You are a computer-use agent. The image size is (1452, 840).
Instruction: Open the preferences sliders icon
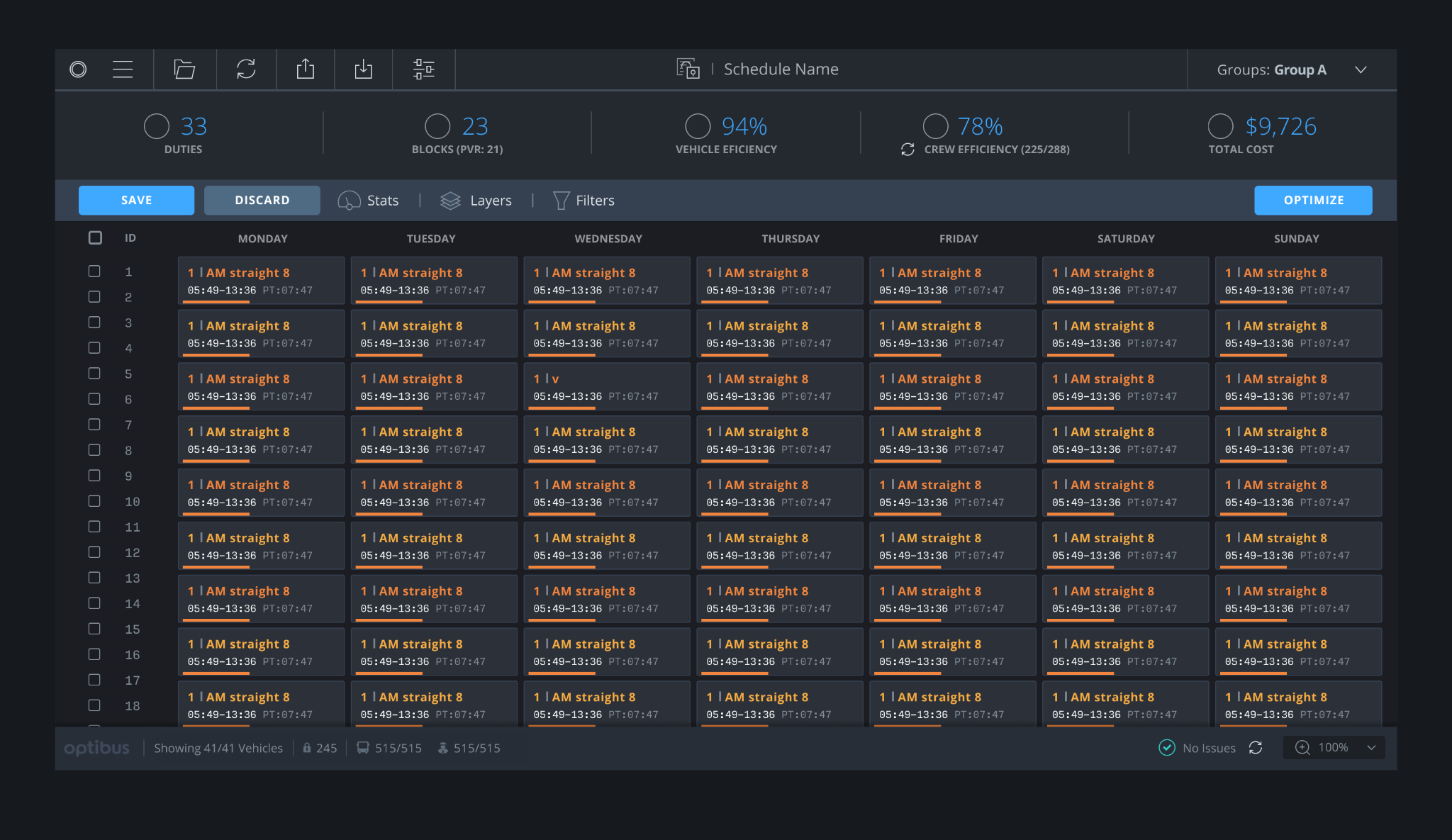424,69
